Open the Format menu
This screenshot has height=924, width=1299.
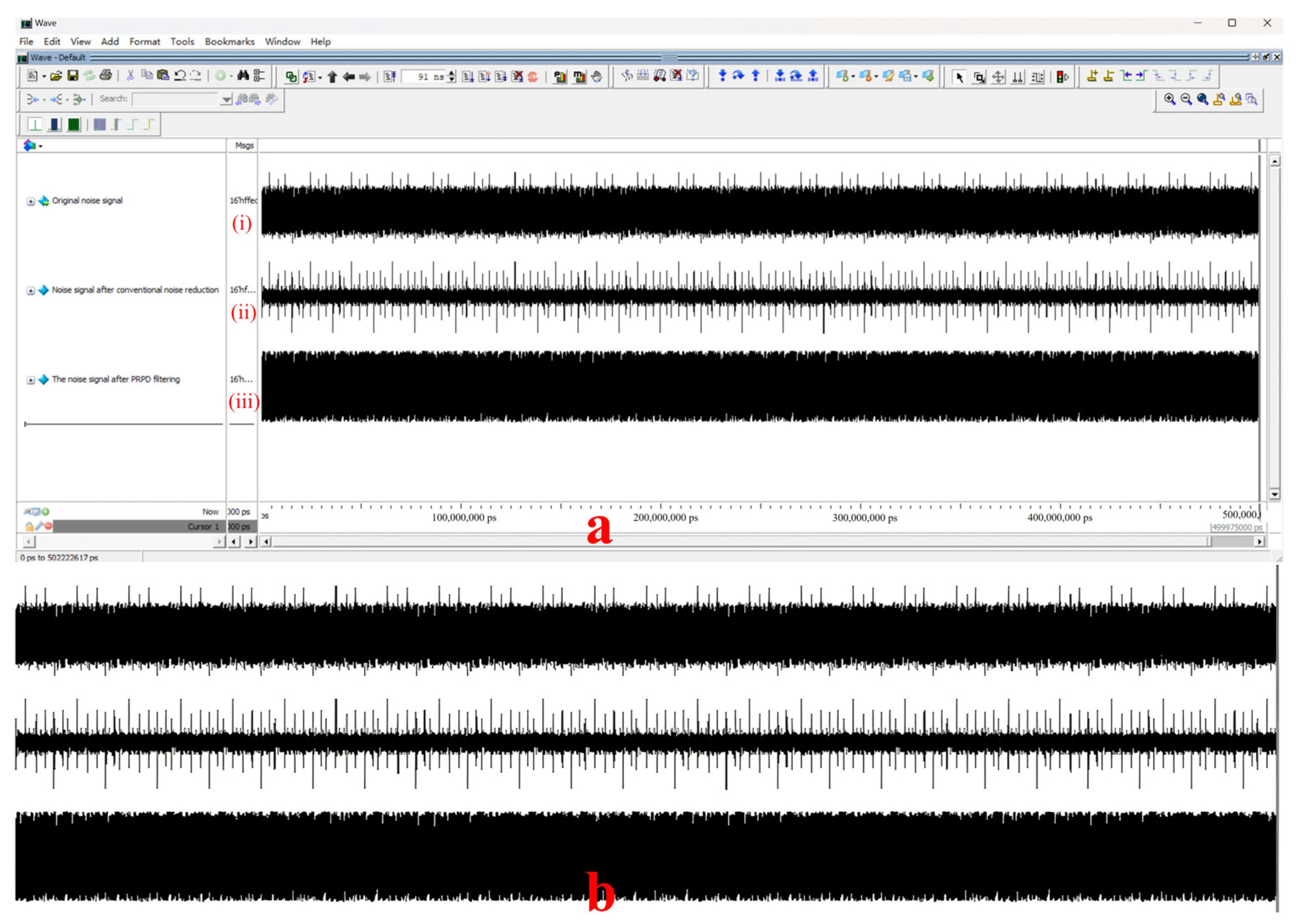(x=145, y=42)
